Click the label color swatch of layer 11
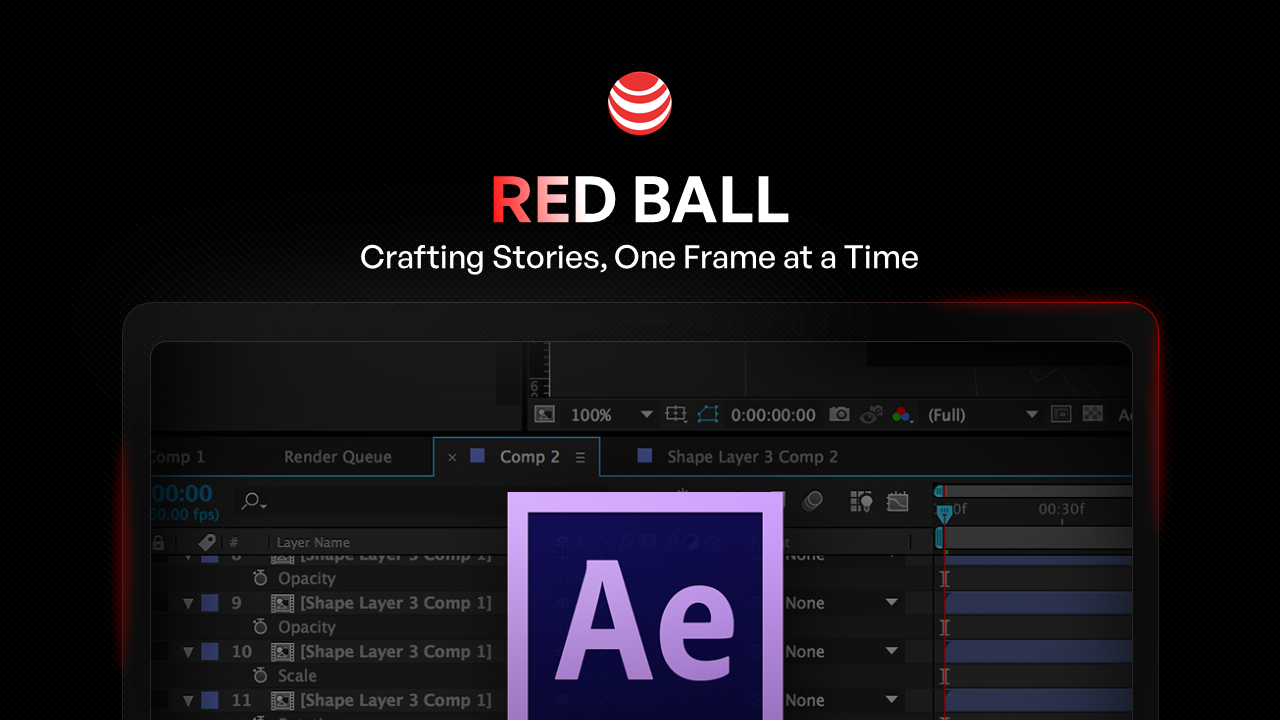The image size is (1280, 720). [x=210, y=700]
